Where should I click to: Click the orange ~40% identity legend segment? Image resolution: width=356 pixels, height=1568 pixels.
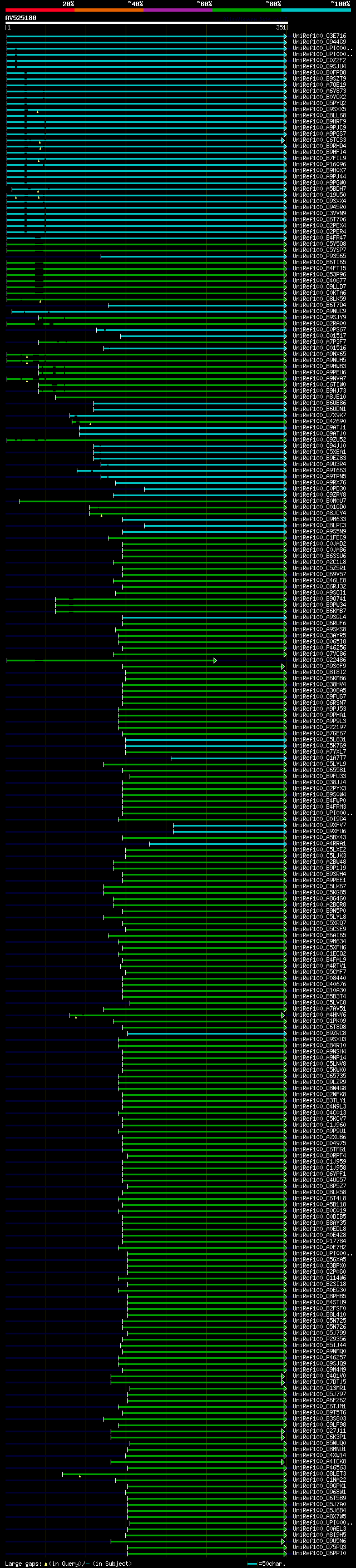tap(109, 10)
